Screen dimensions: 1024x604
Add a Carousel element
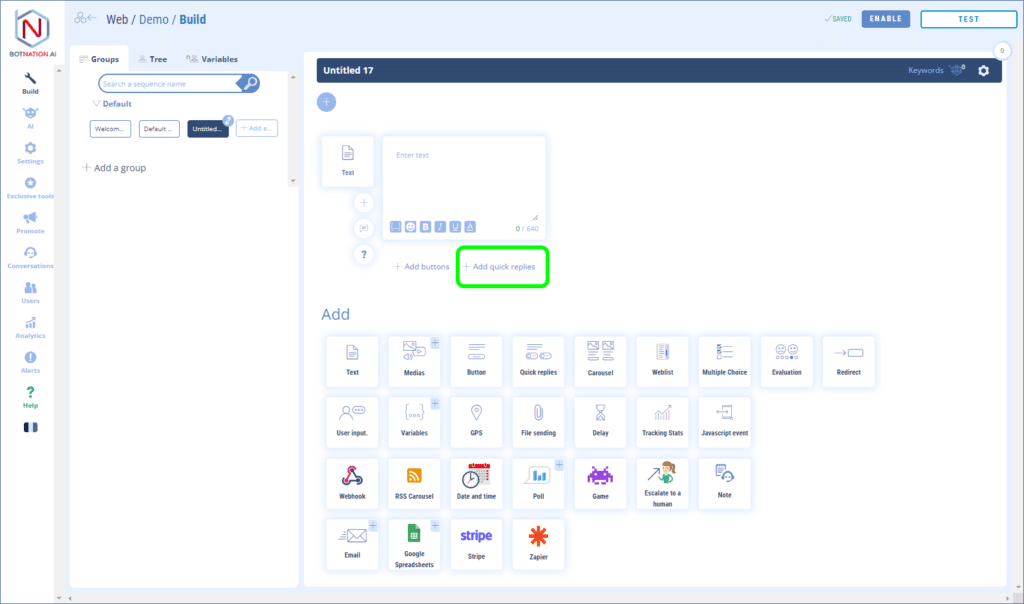click(x=600, y=361)
